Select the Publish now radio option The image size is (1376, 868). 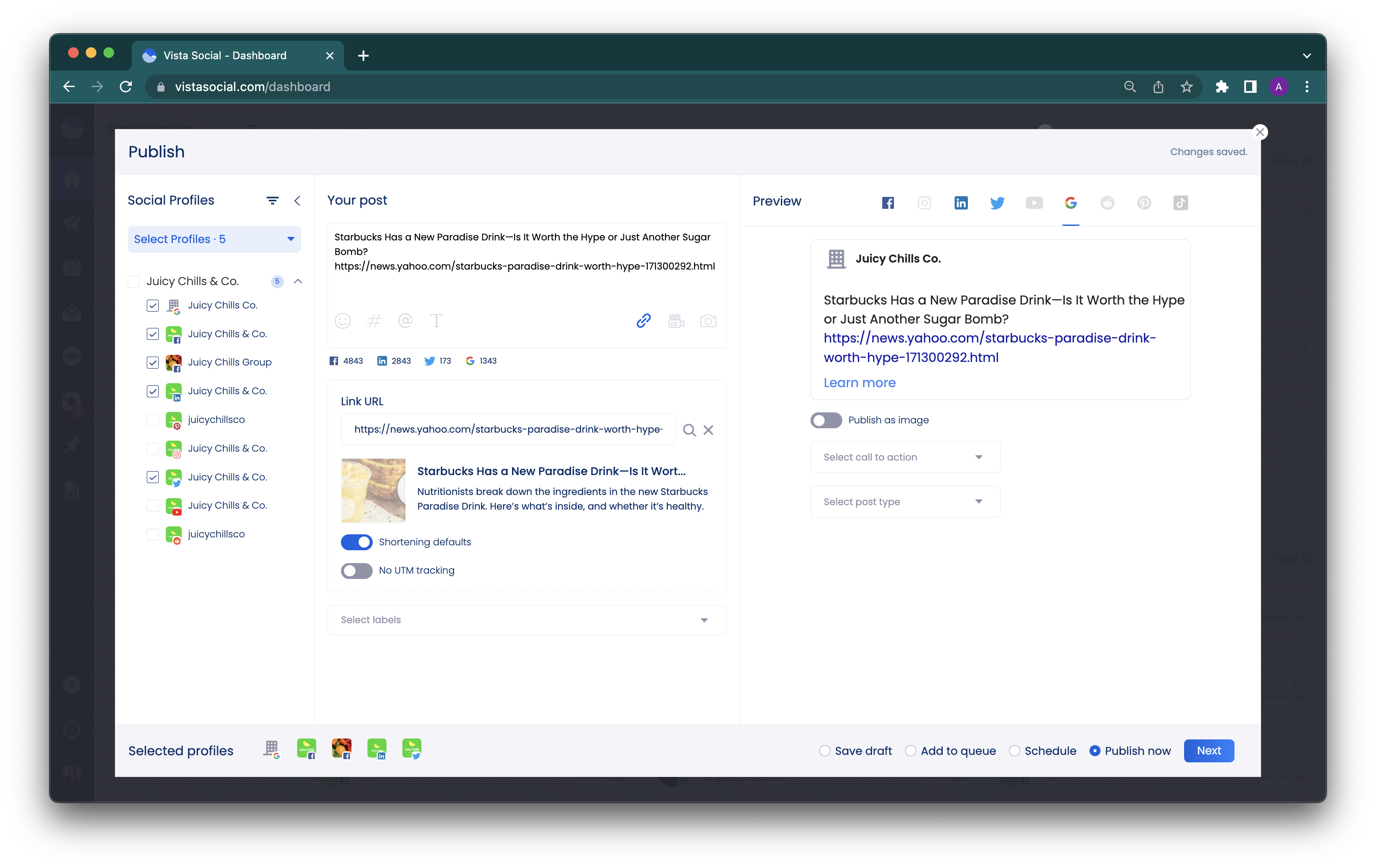1094,751
